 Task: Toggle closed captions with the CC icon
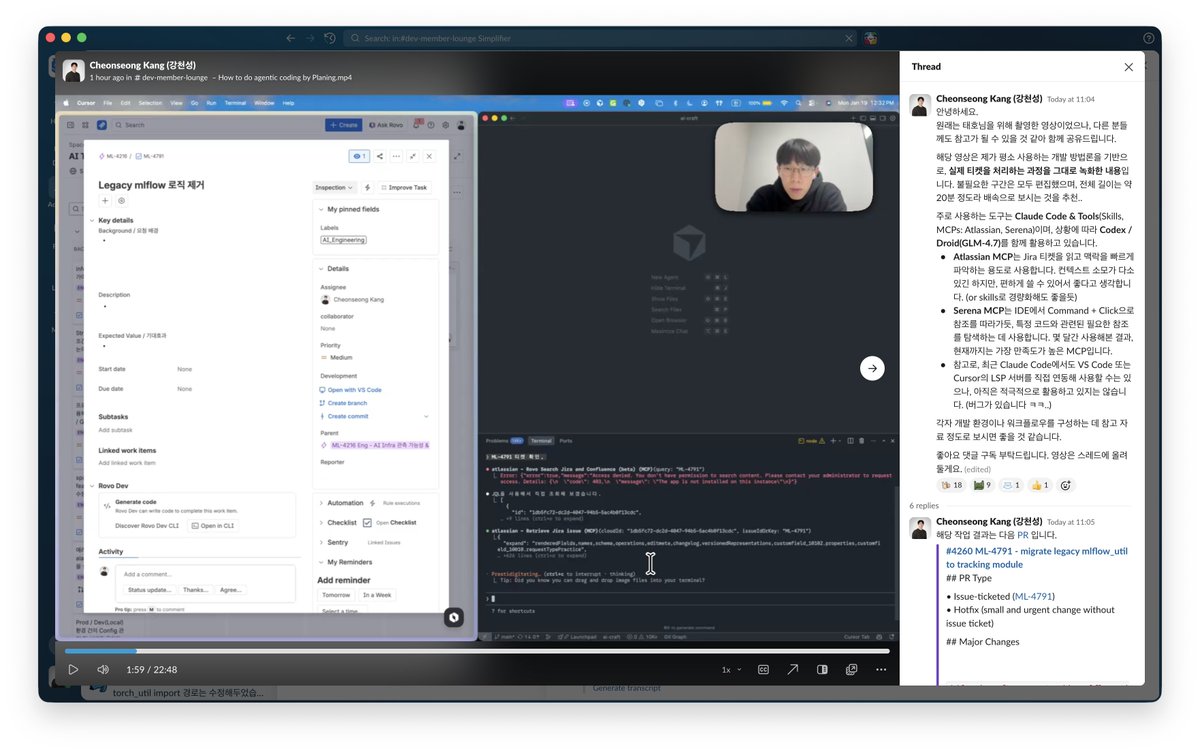click(763, 670)
